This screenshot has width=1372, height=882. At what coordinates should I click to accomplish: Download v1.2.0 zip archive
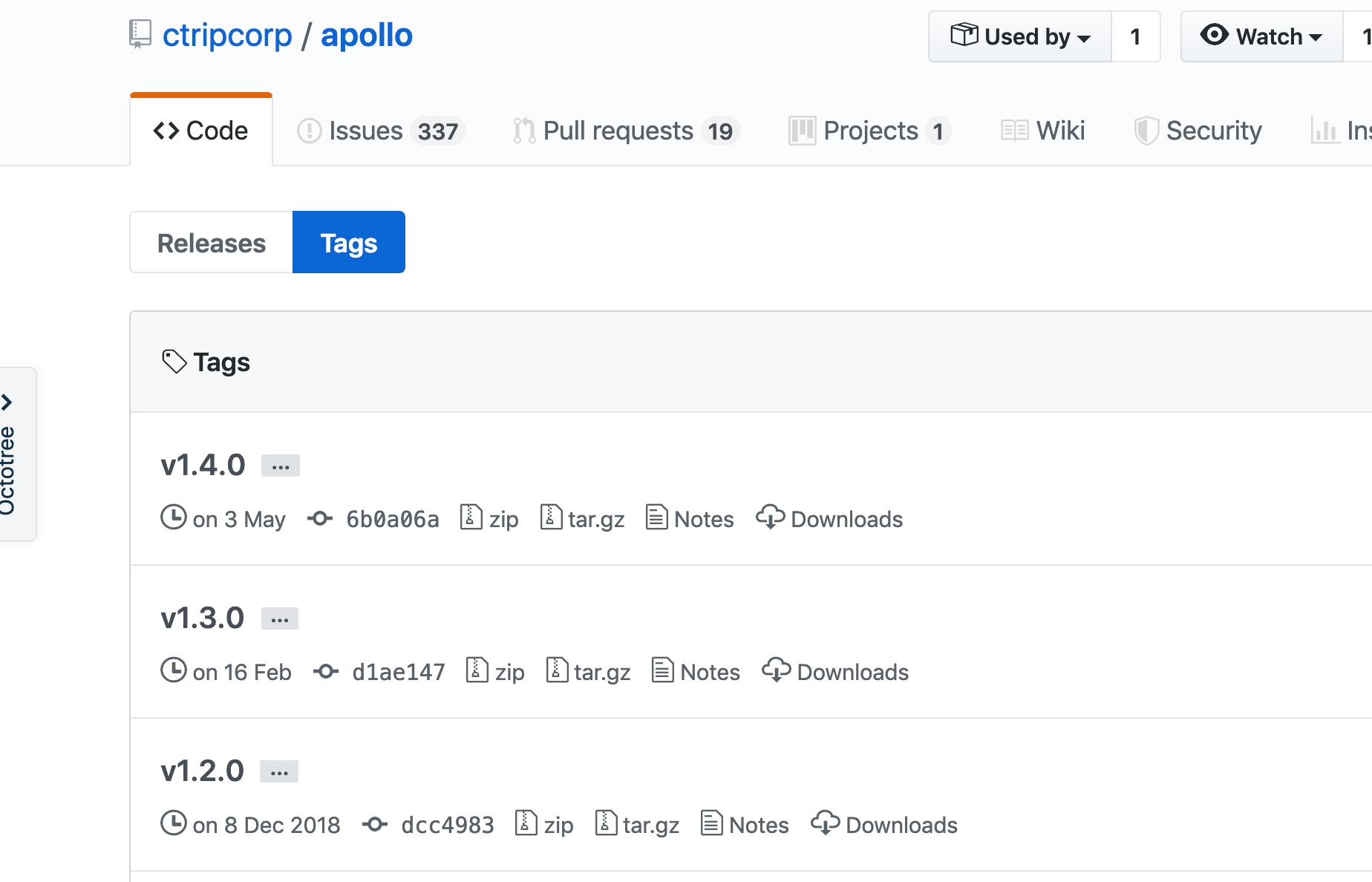pos(559,825)
